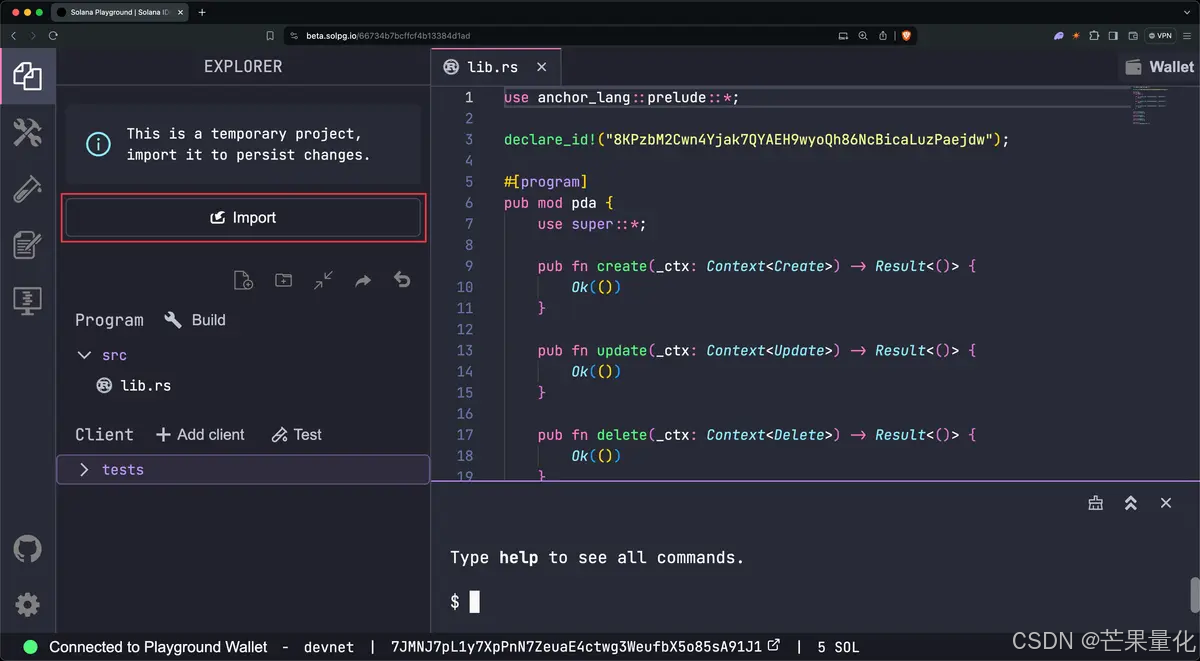The width and height of the screenshot is (1200, 661).
Task: Open the Wallet button
Action: tap(1158, 67)
